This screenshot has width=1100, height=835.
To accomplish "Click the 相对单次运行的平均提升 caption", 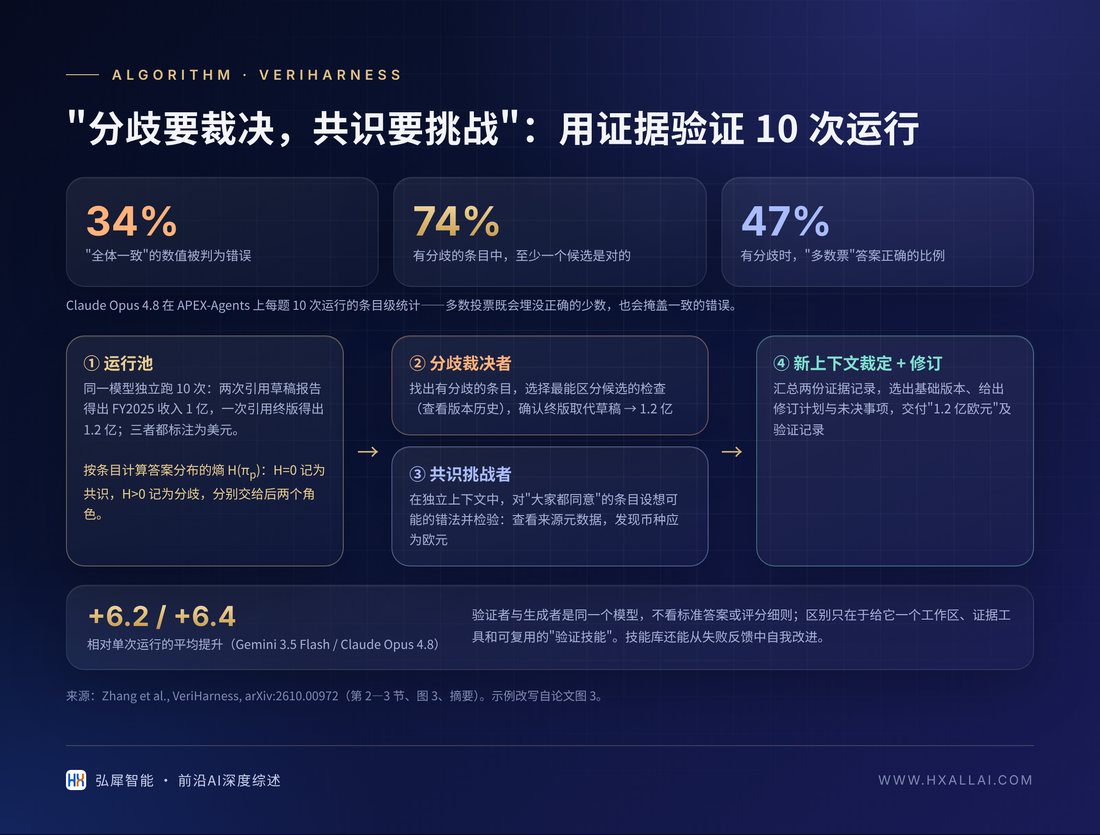I will pos(263,644).
